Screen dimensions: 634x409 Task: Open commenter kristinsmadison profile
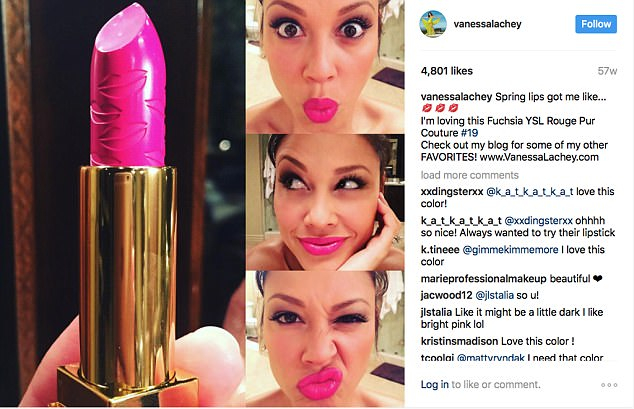click(459, 342)
